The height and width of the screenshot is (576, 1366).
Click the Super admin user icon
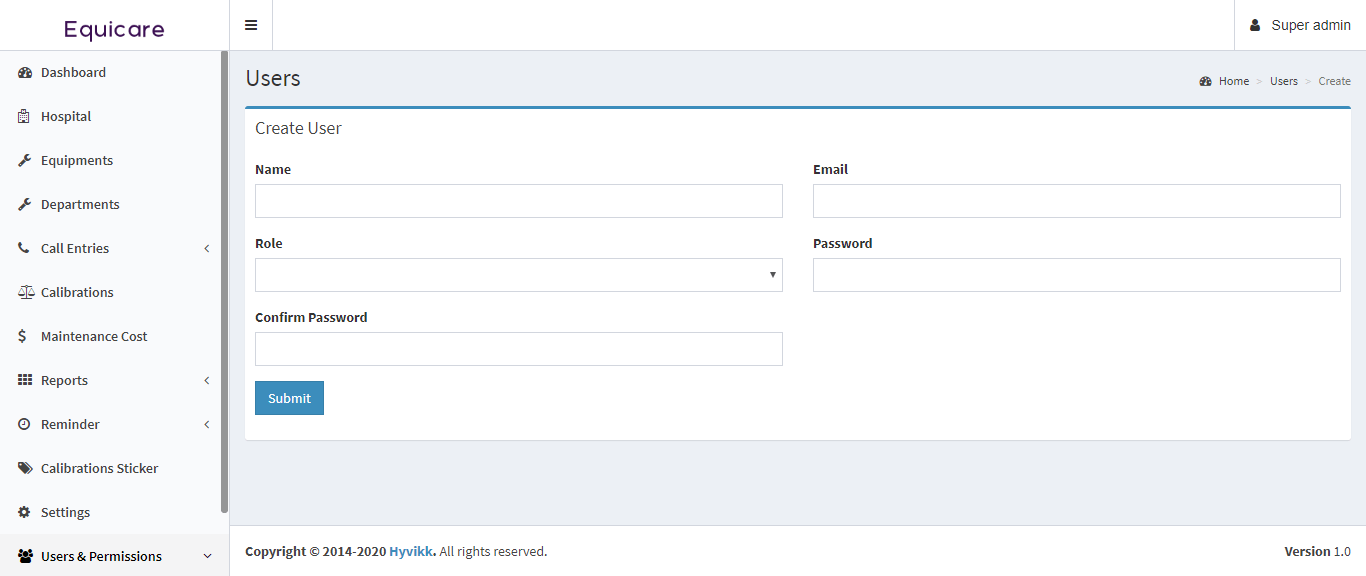click(1255, 25)
